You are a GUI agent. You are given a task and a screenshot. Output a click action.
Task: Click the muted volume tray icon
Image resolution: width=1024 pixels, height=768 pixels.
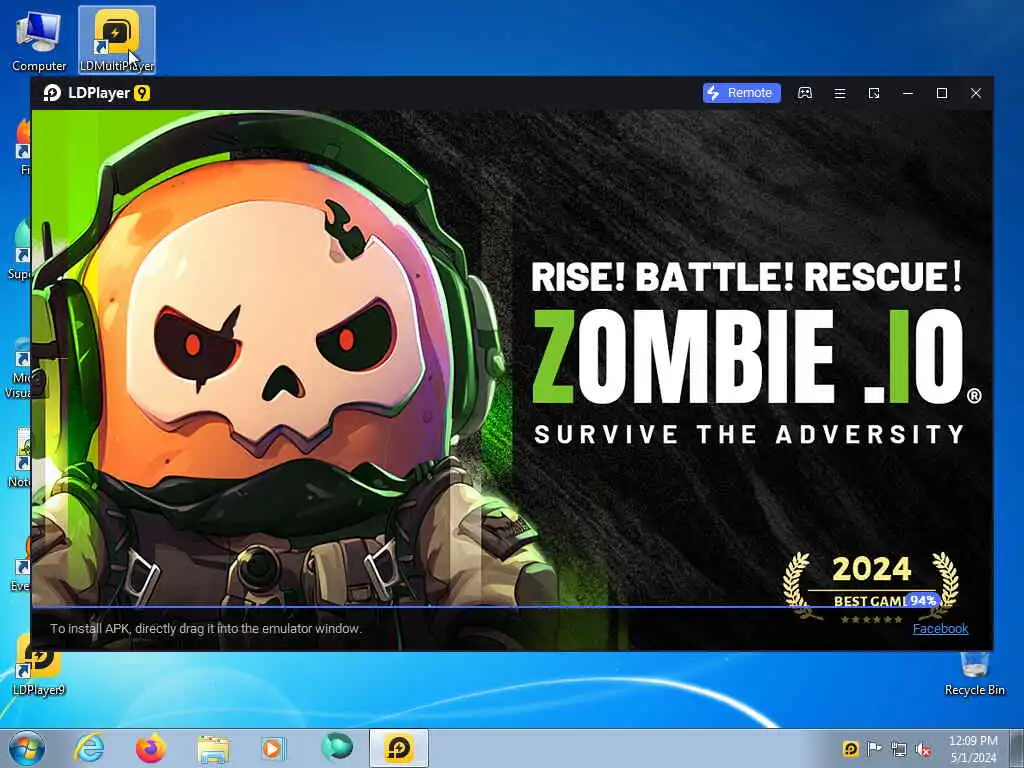click(923, 749)
